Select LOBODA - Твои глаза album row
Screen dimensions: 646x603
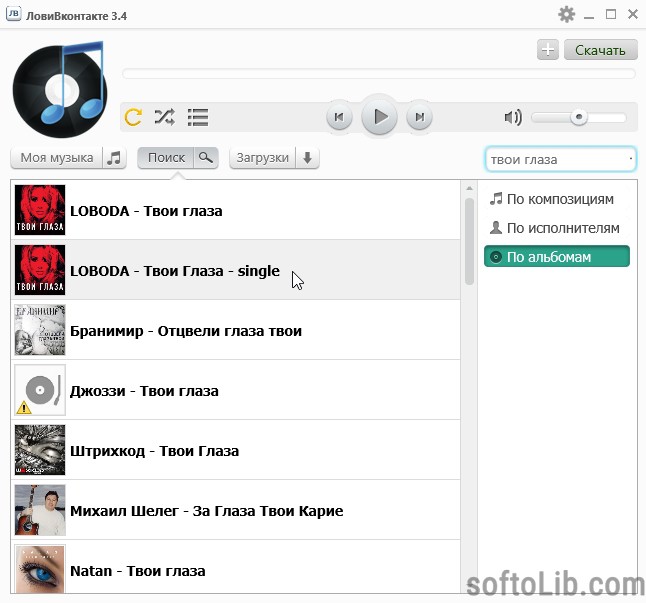pos(236,210)
